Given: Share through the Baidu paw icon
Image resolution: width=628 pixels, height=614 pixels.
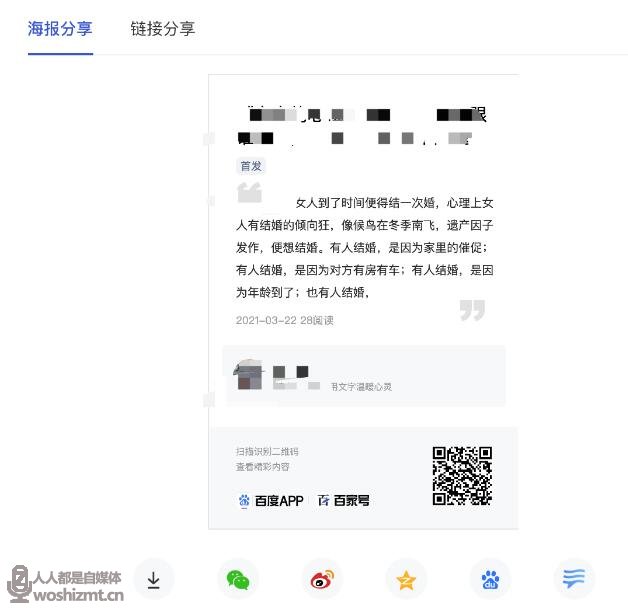Looking at the screenshot, I should [490, 579].
